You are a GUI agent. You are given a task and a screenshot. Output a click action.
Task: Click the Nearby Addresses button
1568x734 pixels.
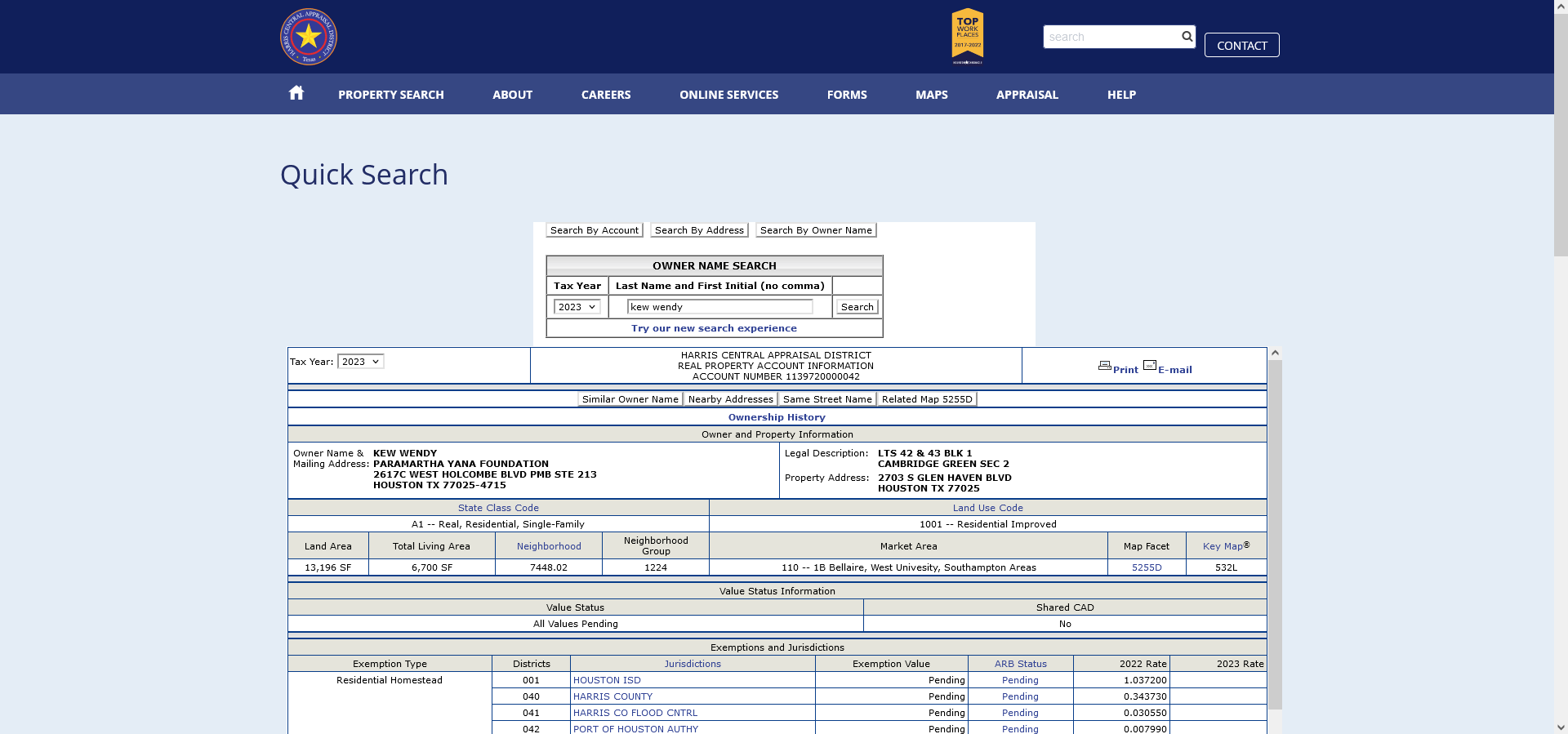tap(730, 399)
